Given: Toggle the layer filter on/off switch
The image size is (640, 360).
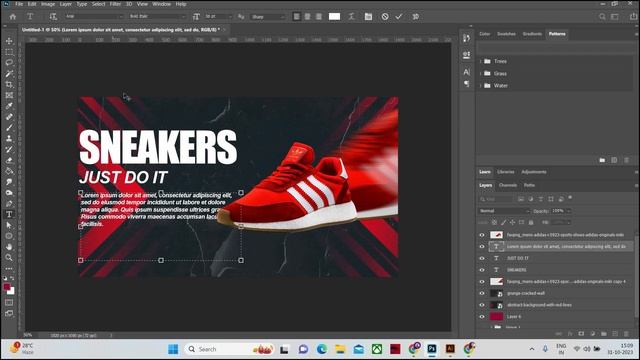Looking at the screenshot, I should point(570,198).
